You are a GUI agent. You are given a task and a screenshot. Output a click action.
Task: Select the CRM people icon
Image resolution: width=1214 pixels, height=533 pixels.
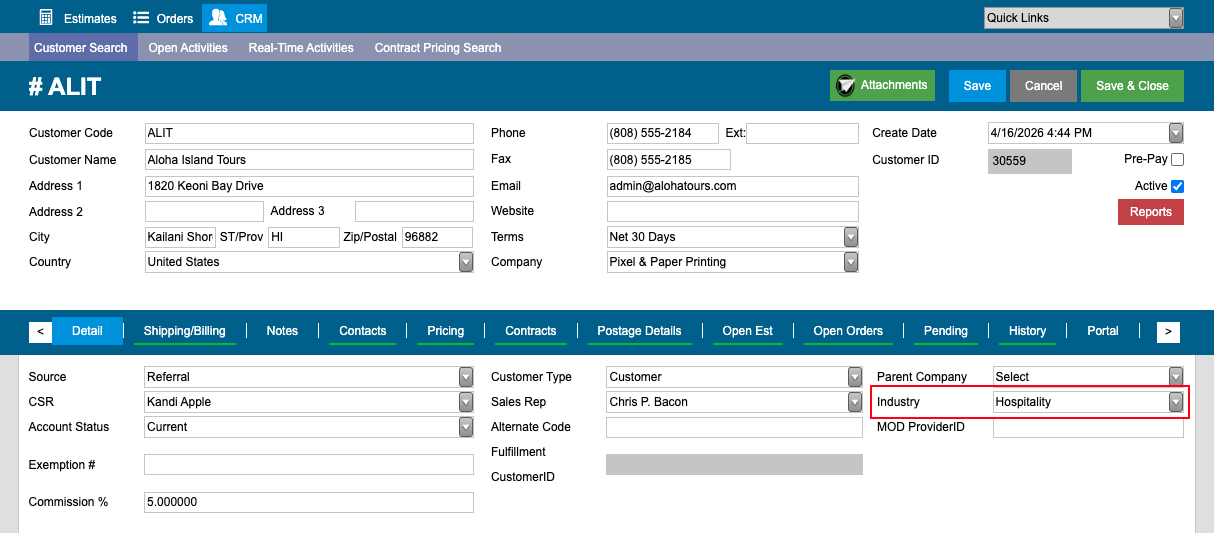[218, 18]
